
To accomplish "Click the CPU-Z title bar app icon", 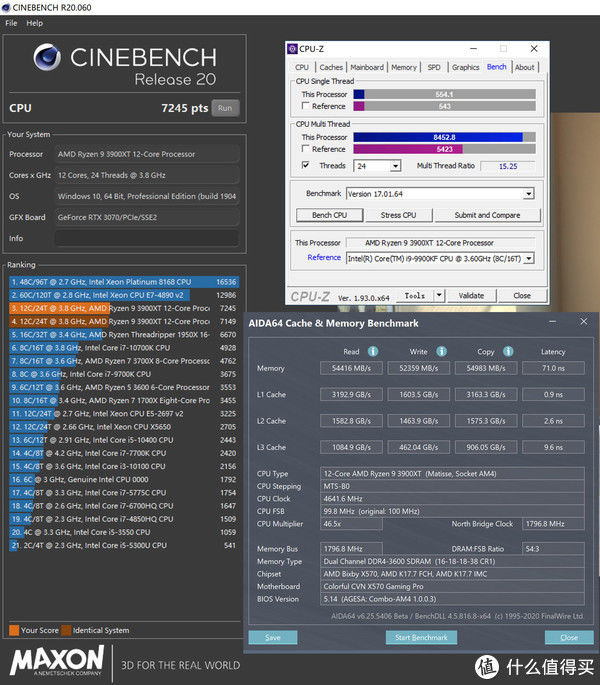I will coord(292,48).
